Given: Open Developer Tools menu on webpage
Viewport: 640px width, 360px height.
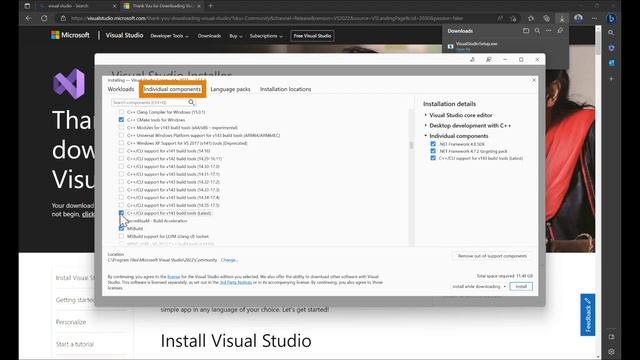Looking at the screenshot, I should pos(169,36).
